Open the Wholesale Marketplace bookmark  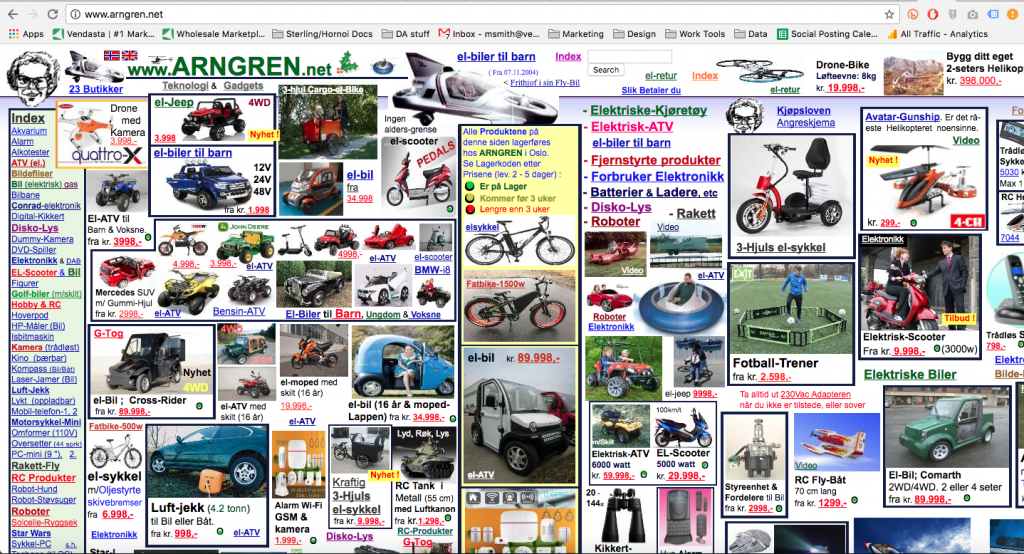pyautogui.click(x=213, y=34)
